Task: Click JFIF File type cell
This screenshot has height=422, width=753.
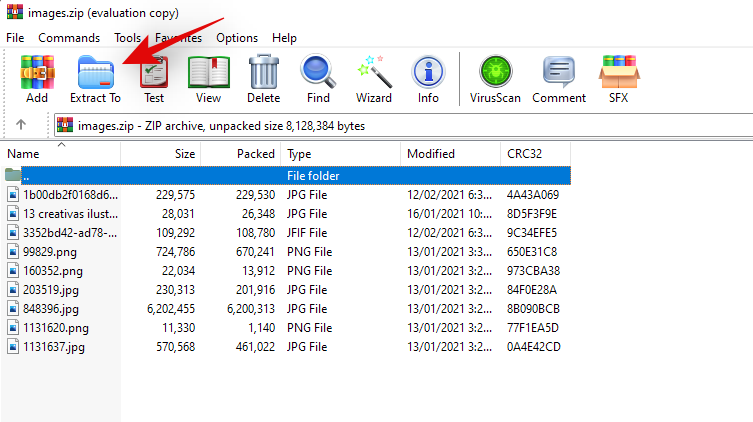Action: tap(307, 233)
